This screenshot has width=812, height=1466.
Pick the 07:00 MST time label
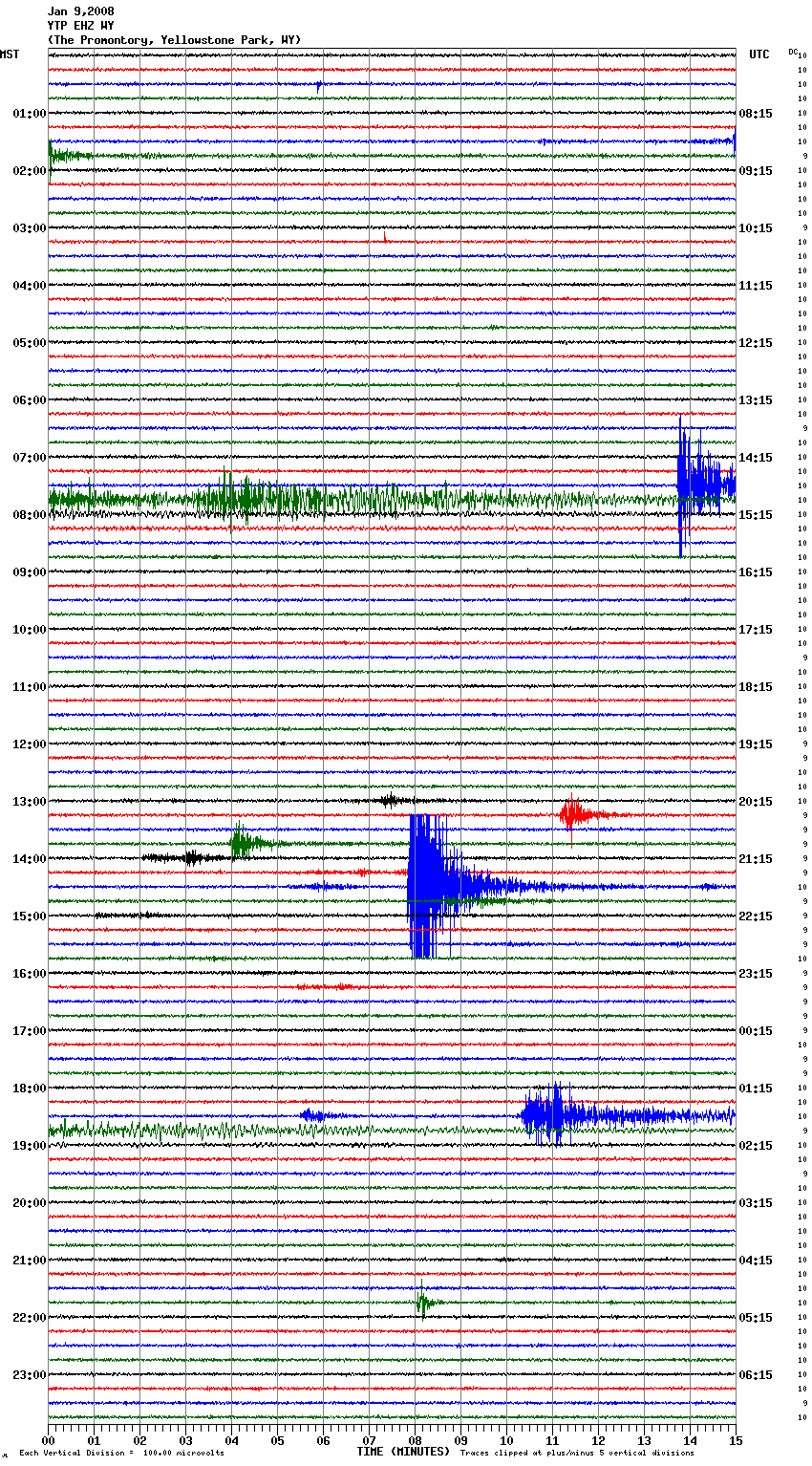[30, 458]
